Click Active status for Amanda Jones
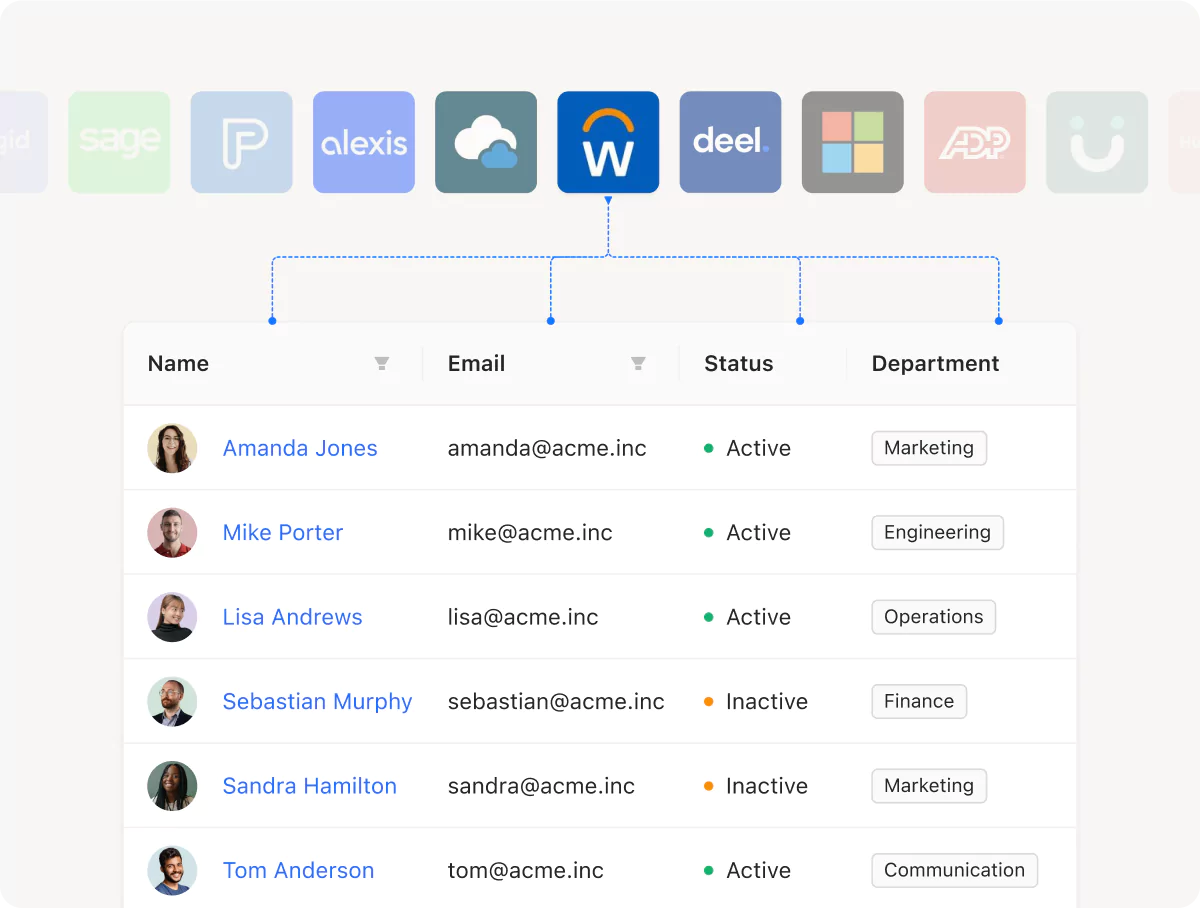 coord(747,448)
